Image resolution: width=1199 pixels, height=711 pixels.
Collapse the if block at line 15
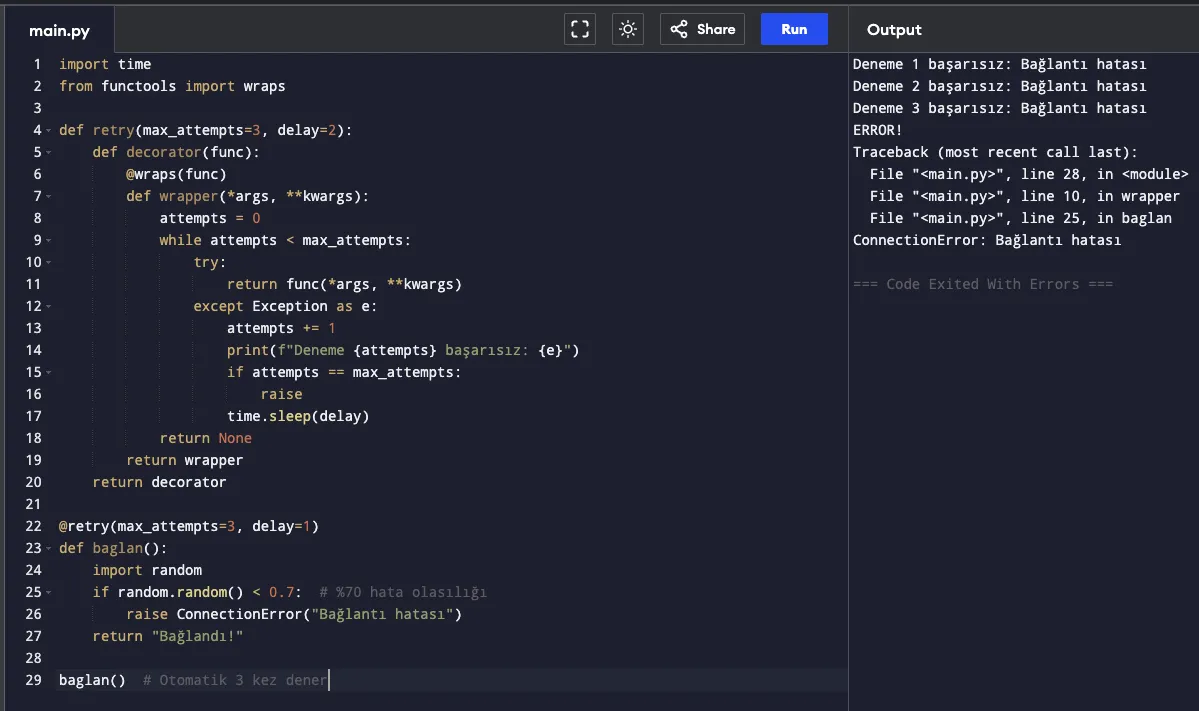coord(48,372)
